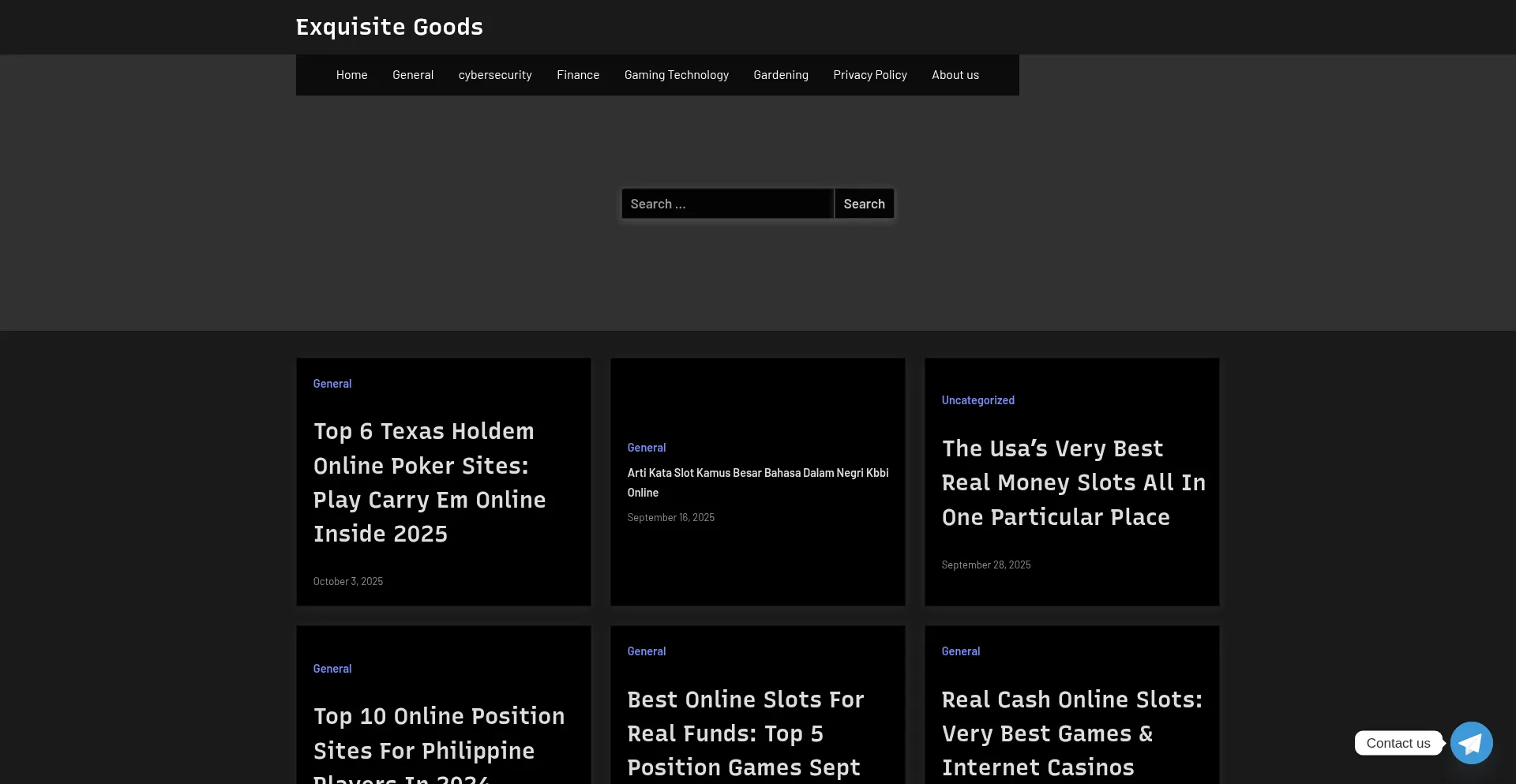The image size is (1516, 784).
Task: Select cybersecurity in the navigation bar
Action: click(x=495, y=75)
